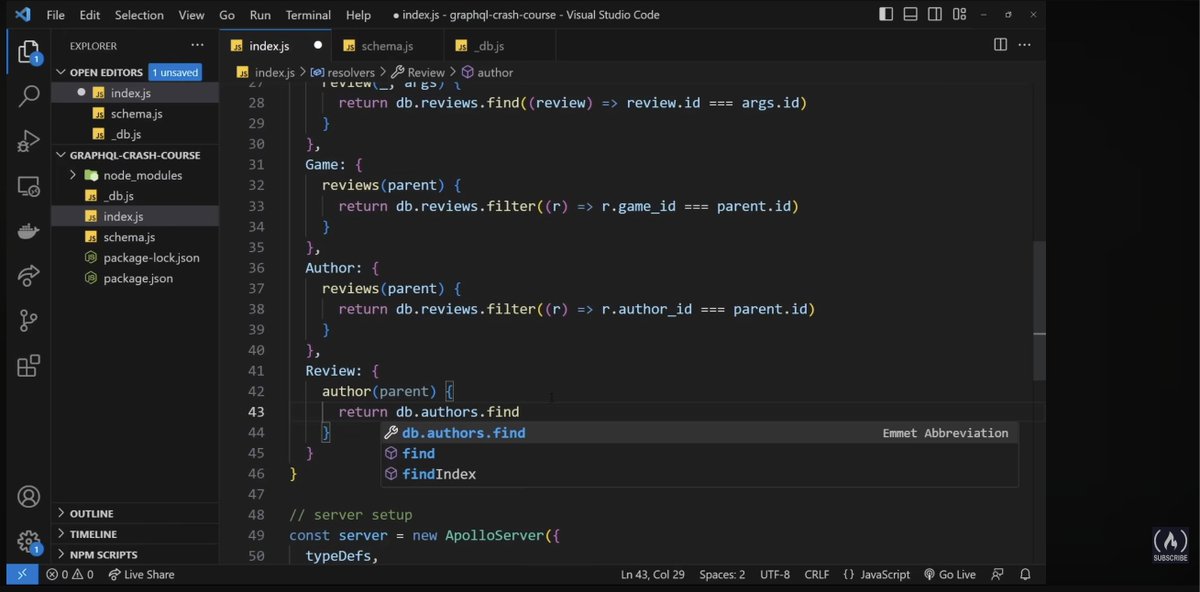Click the Ln 43, Col 29 indicator
Viewport: 1200px width, 592px height.
653,574
